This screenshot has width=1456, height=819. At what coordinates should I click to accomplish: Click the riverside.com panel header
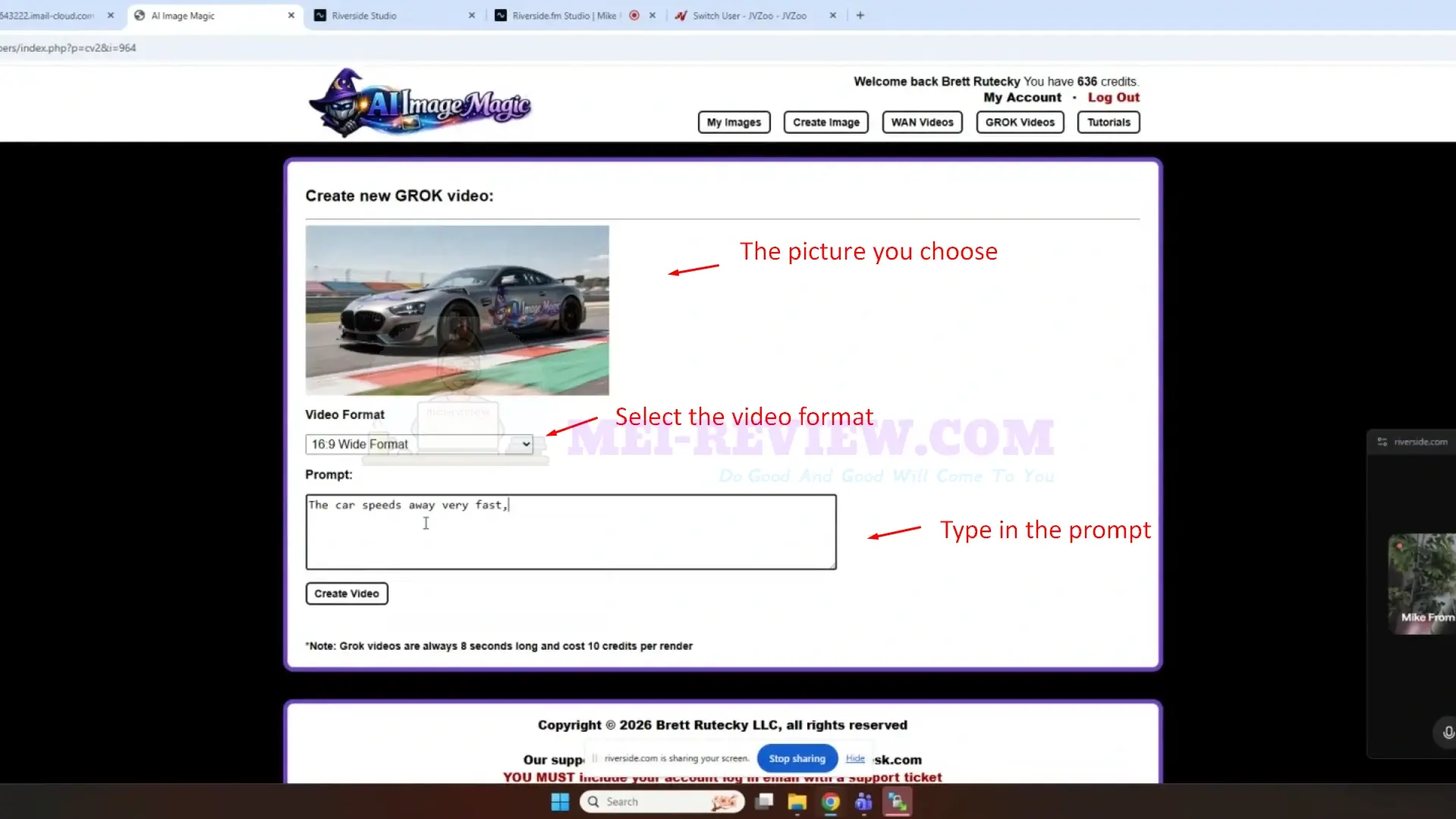point(1412,442)
